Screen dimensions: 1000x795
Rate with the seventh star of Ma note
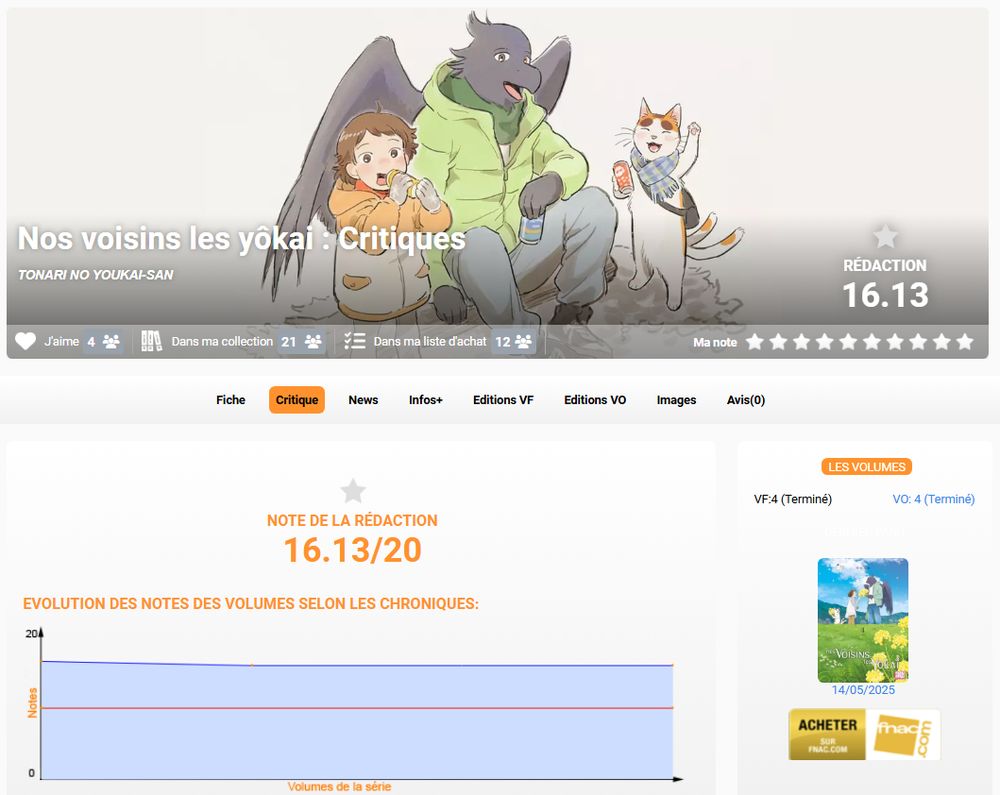tap(895, 342)
